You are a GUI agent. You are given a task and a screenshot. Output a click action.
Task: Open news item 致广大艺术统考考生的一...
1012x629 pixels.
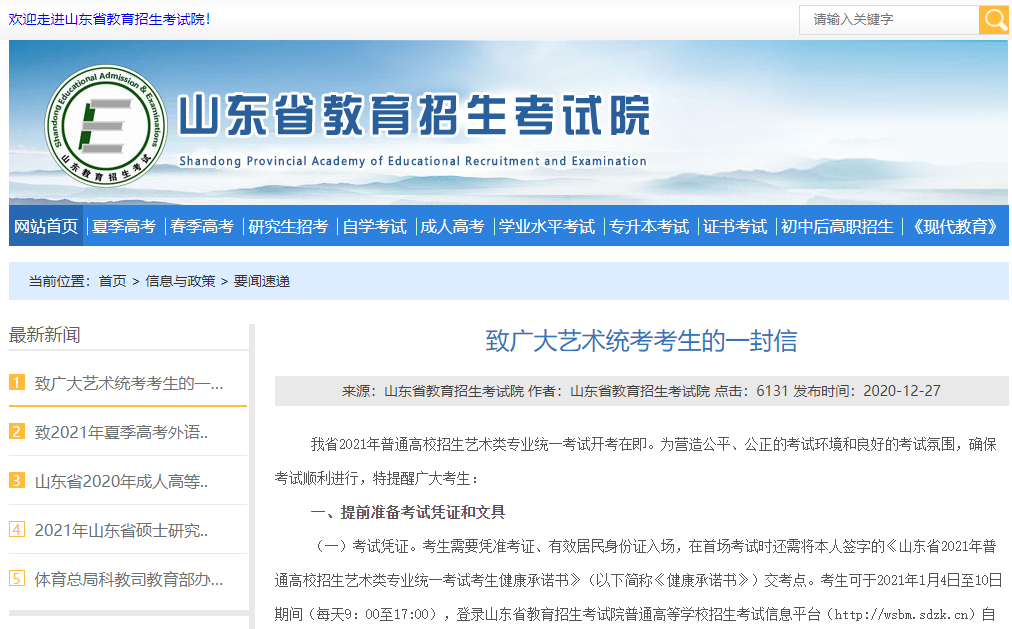click(129, 383)
